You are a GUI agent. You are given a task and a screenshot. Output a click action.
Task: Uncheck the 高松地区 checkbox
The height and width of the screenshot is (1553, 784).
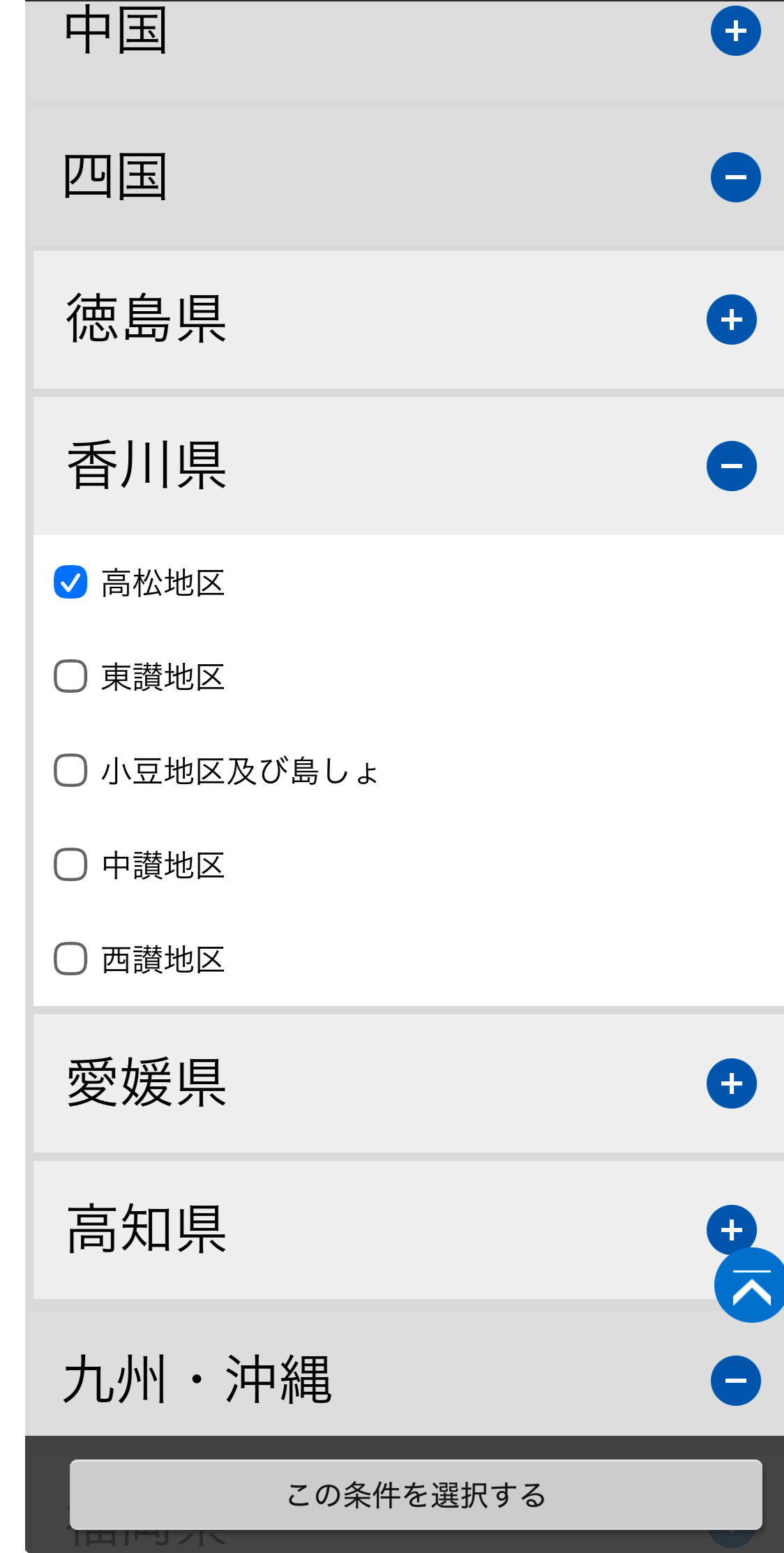click(x=70, y=583)
